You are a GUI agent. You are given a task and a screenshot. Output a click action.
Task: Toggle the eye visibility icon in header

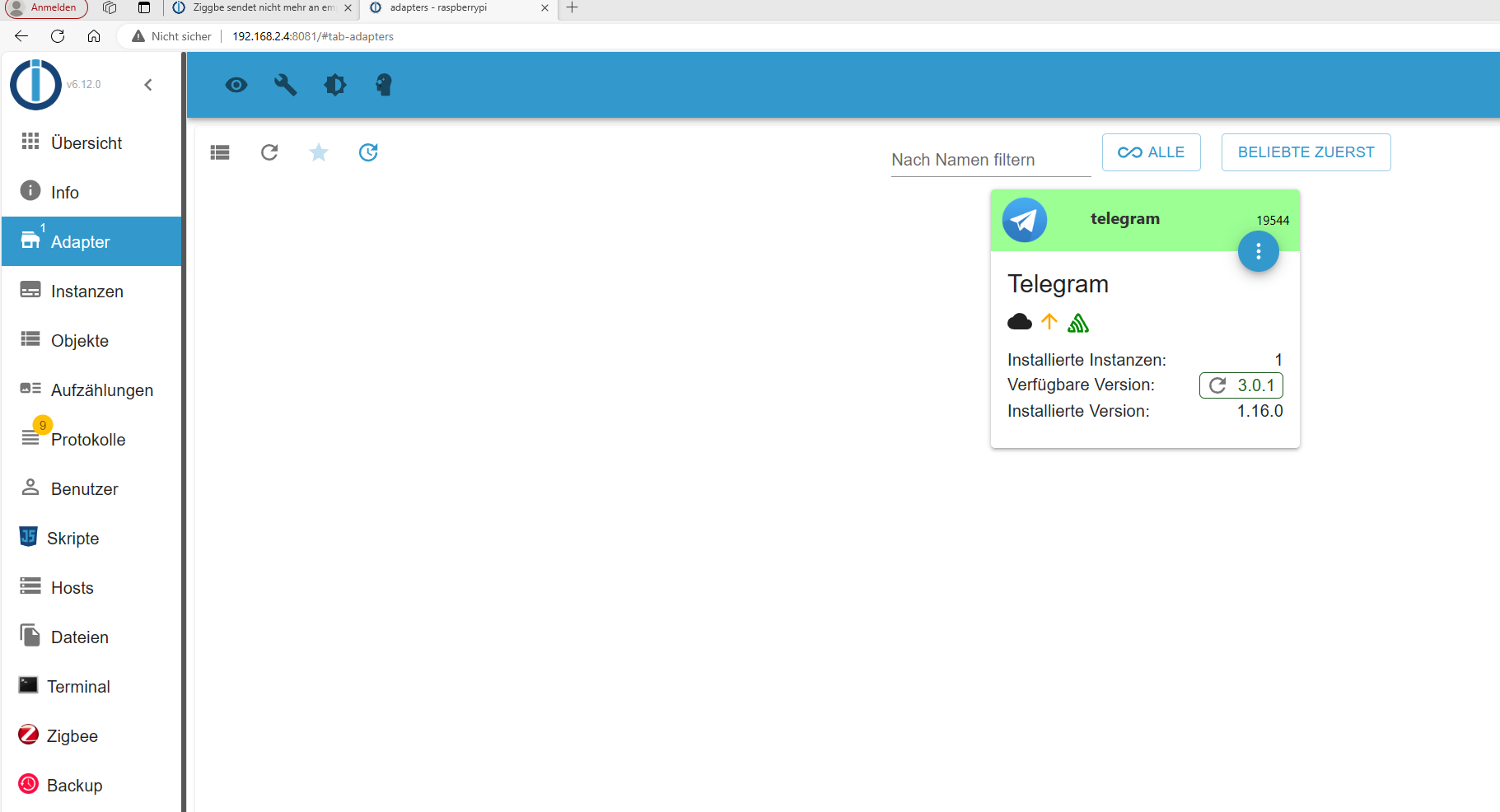pos(236,85)
